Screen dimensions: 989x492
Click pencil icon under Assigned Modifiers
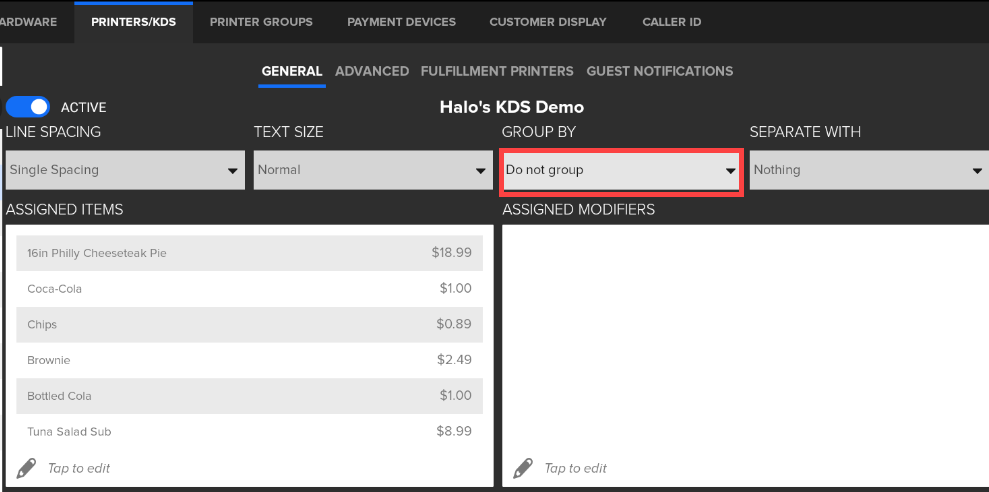click(x=523, y=468)
